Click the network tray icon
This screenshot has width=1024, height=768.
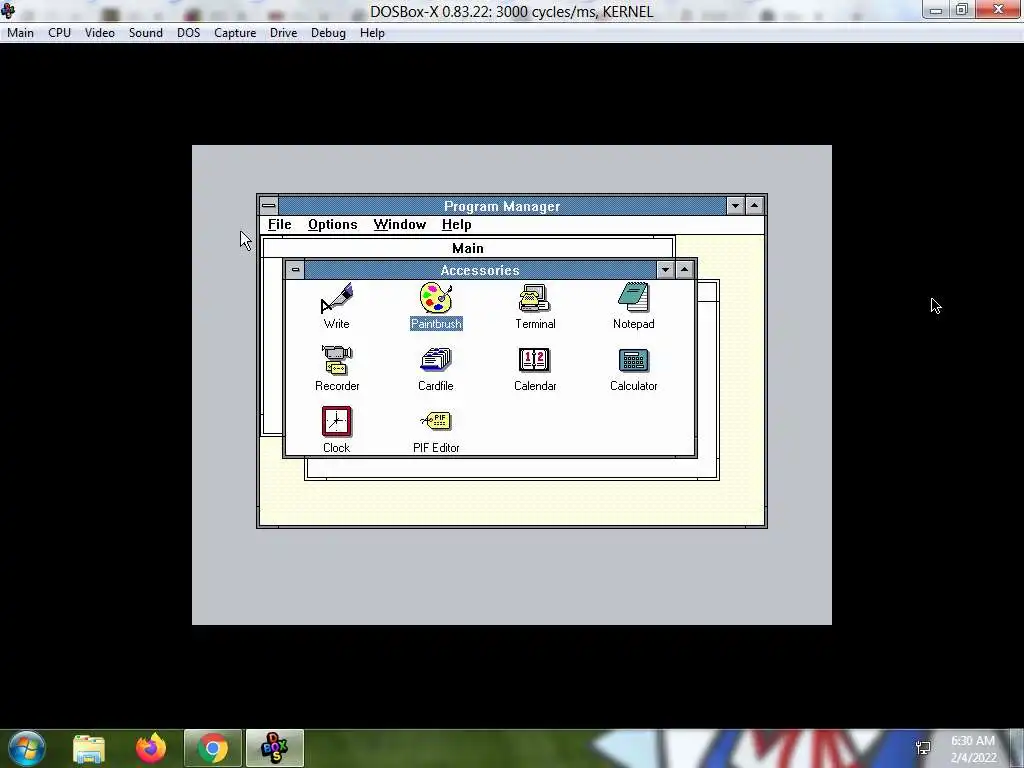(x=923, y=748)
